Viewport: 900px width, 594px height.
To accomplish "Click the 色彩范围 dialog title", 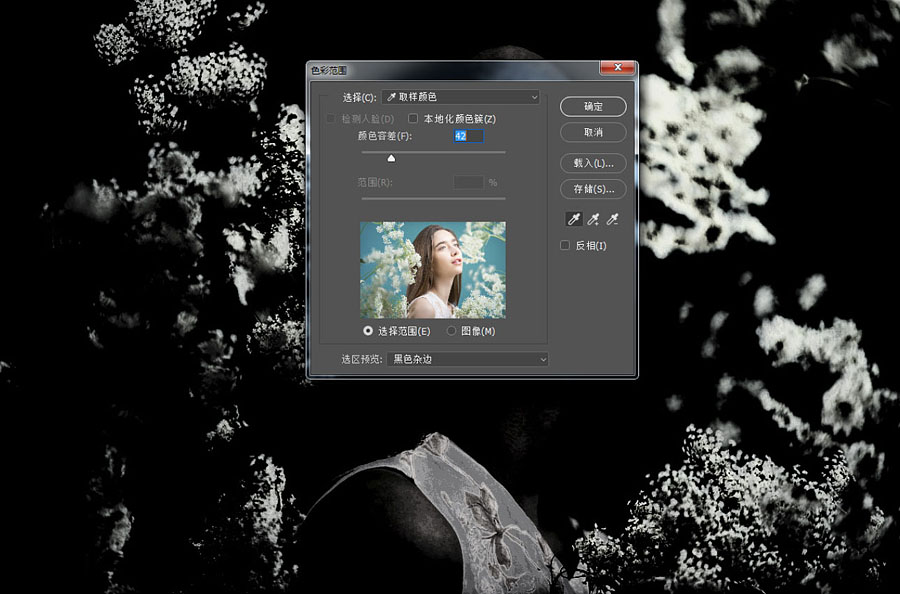I will [329, 71].
